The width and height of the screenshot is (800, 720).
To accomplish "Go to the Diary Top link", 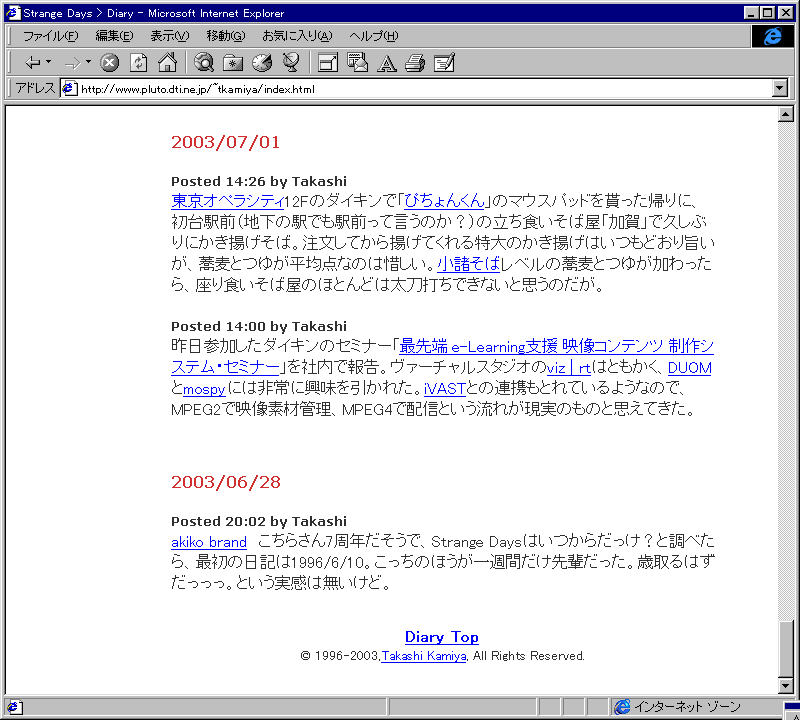I will 441,637.
